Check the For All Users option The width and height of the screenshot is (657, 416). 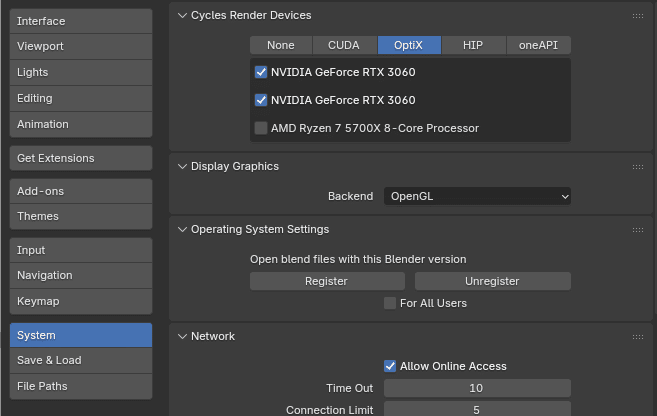coord(391,303)
